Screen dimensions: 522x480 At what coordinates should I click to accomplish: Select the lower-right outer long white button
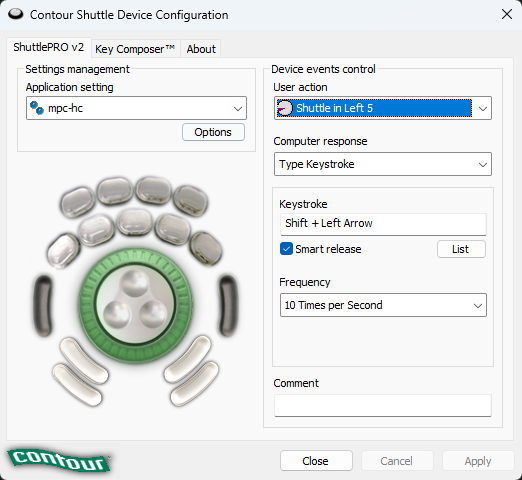click(x=194, y=384)
